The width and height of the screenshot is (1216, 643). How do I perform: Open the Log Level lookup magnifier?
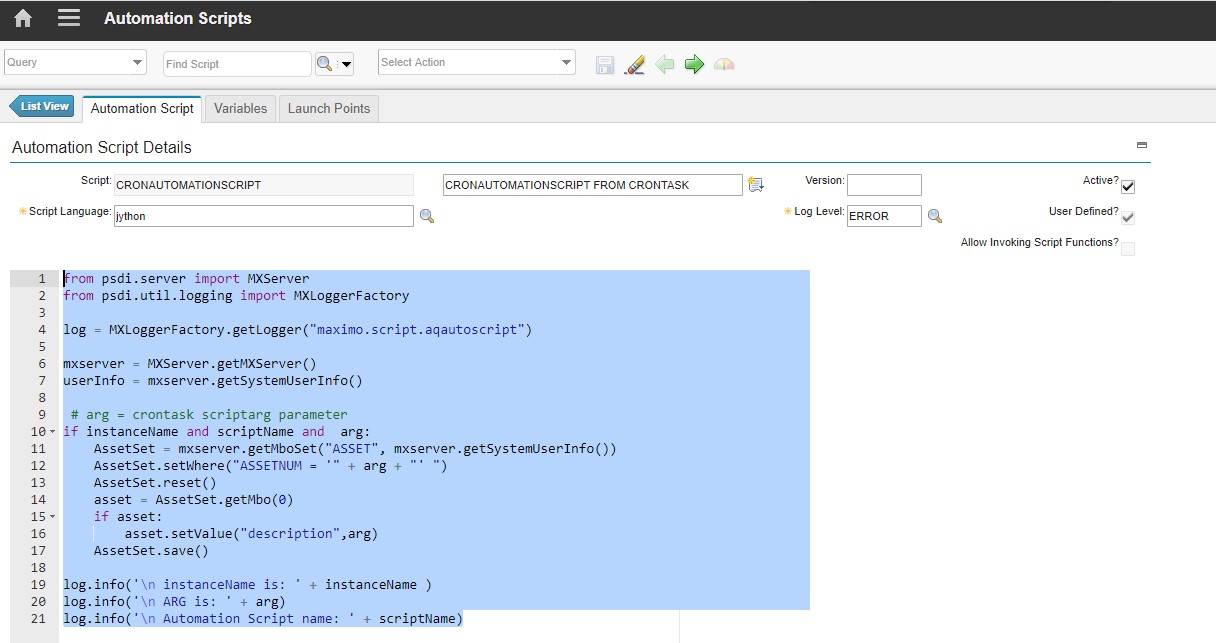click(x=935, y=216)
